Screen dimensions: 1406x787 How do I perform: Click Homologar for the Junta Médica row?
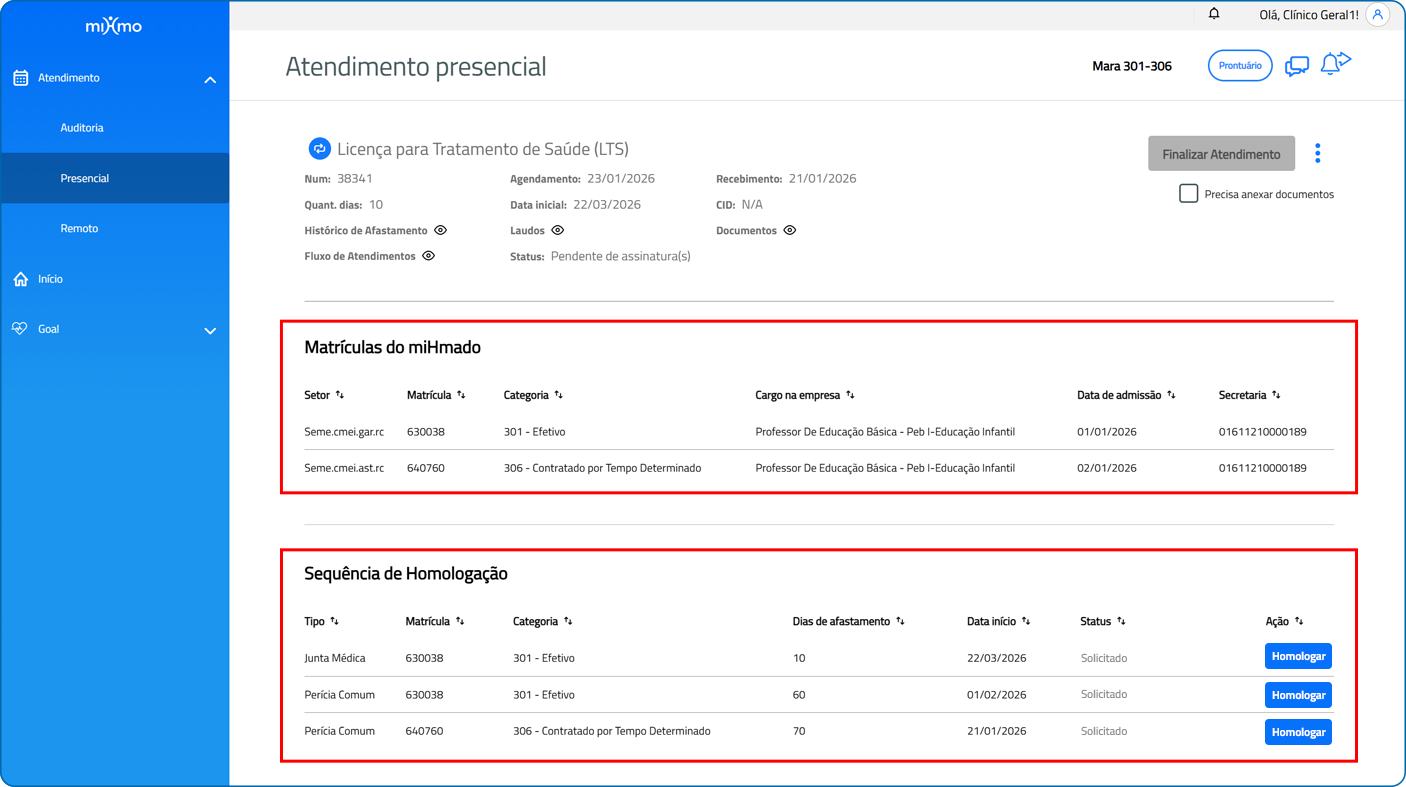[1297, 657]
